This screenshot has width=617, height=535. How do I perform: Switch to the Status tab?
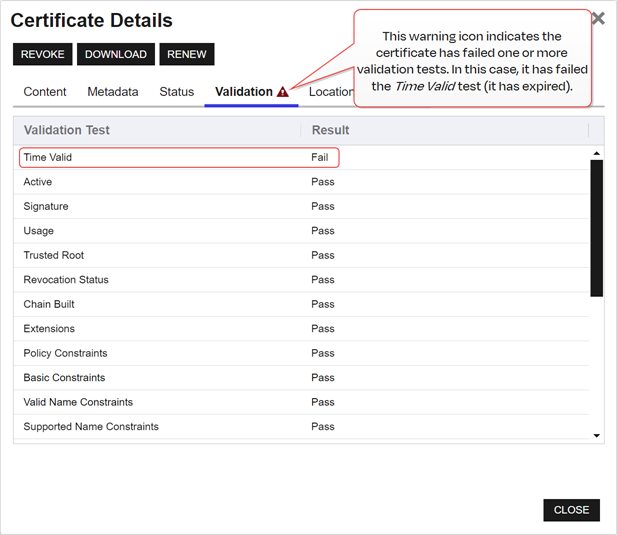pos(177,92)
